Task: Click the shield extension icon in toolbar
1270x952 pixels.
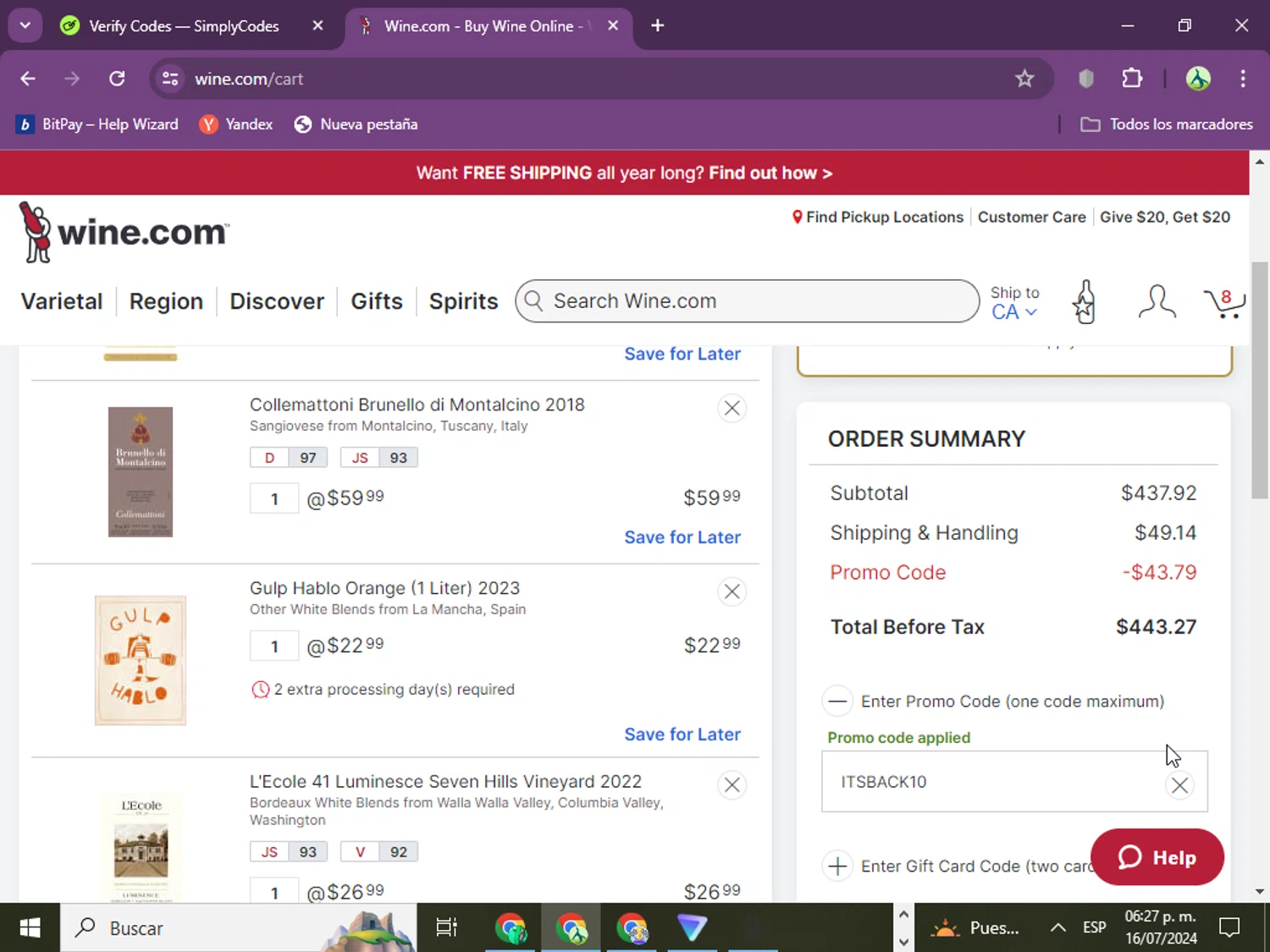Action: pyautogui.click(x=1086, y=79)
